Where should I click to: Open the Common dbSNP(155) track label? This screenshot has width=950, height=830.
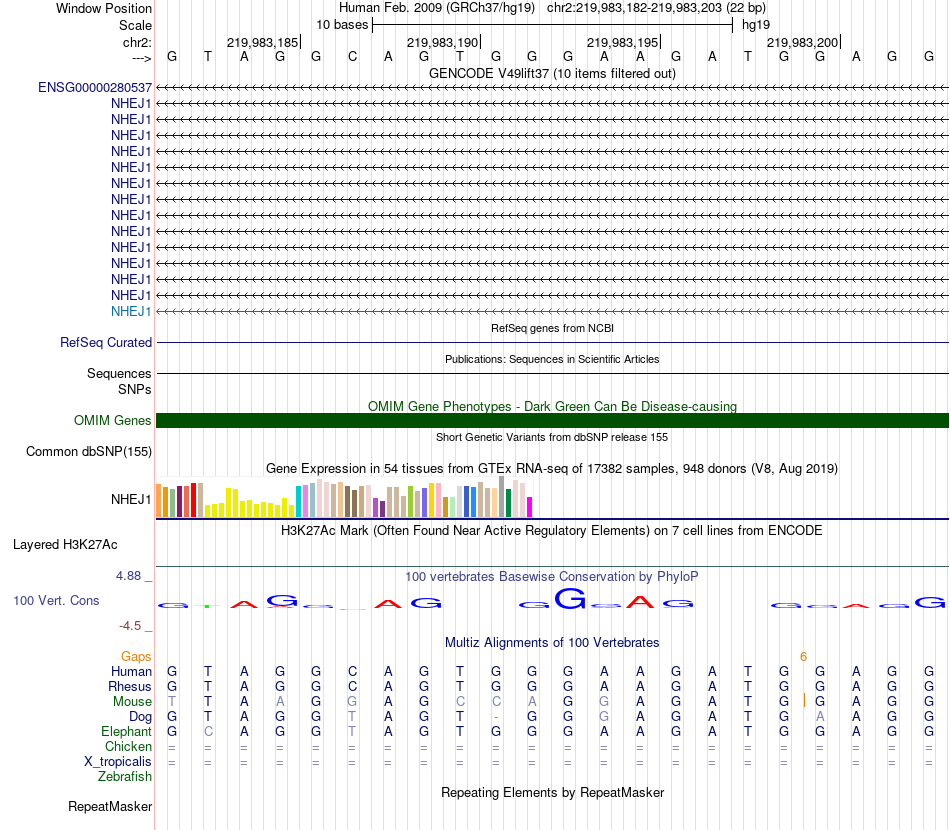point(89,451)
